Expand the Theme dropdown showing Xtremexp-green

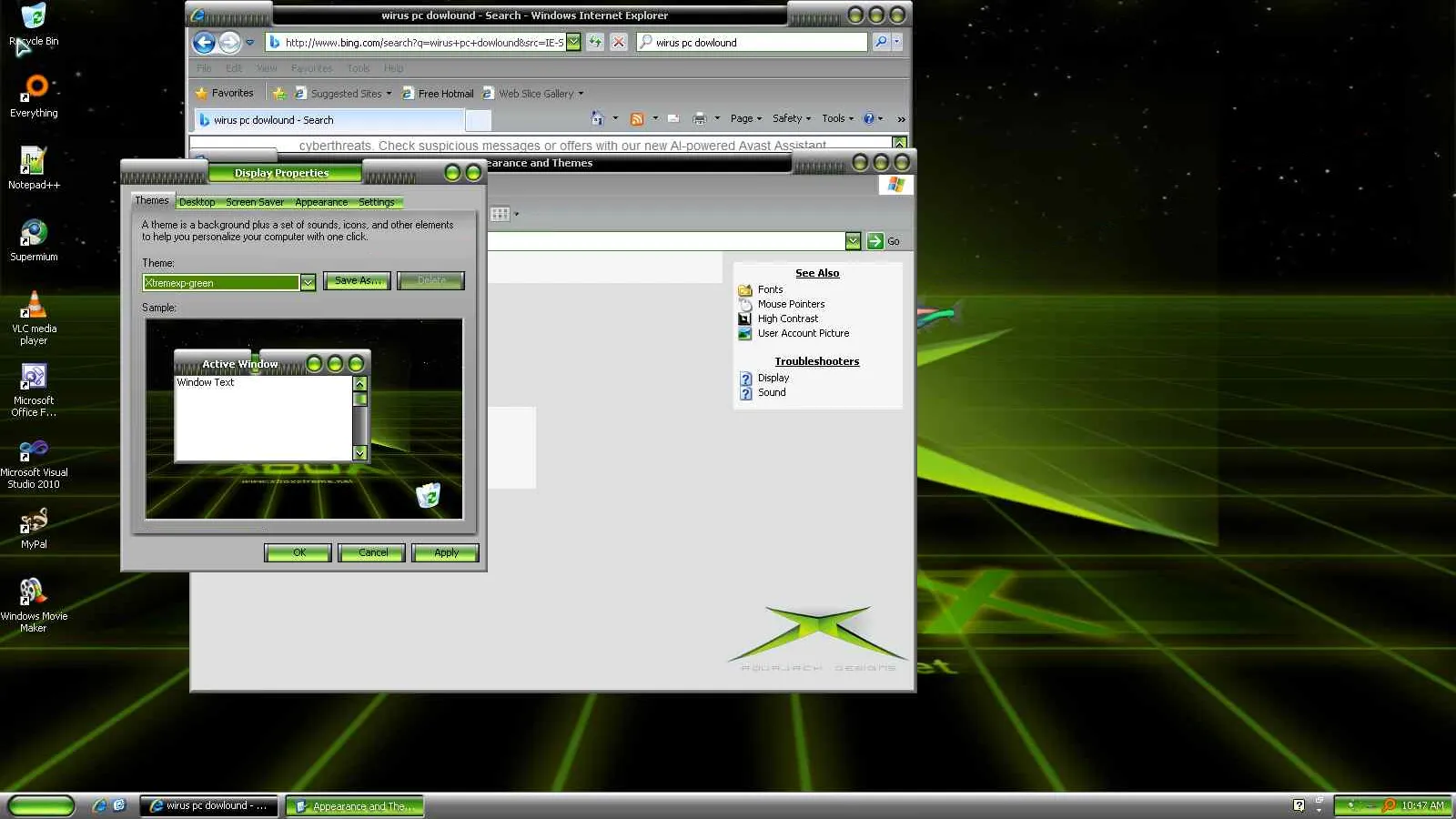(308, 282)
